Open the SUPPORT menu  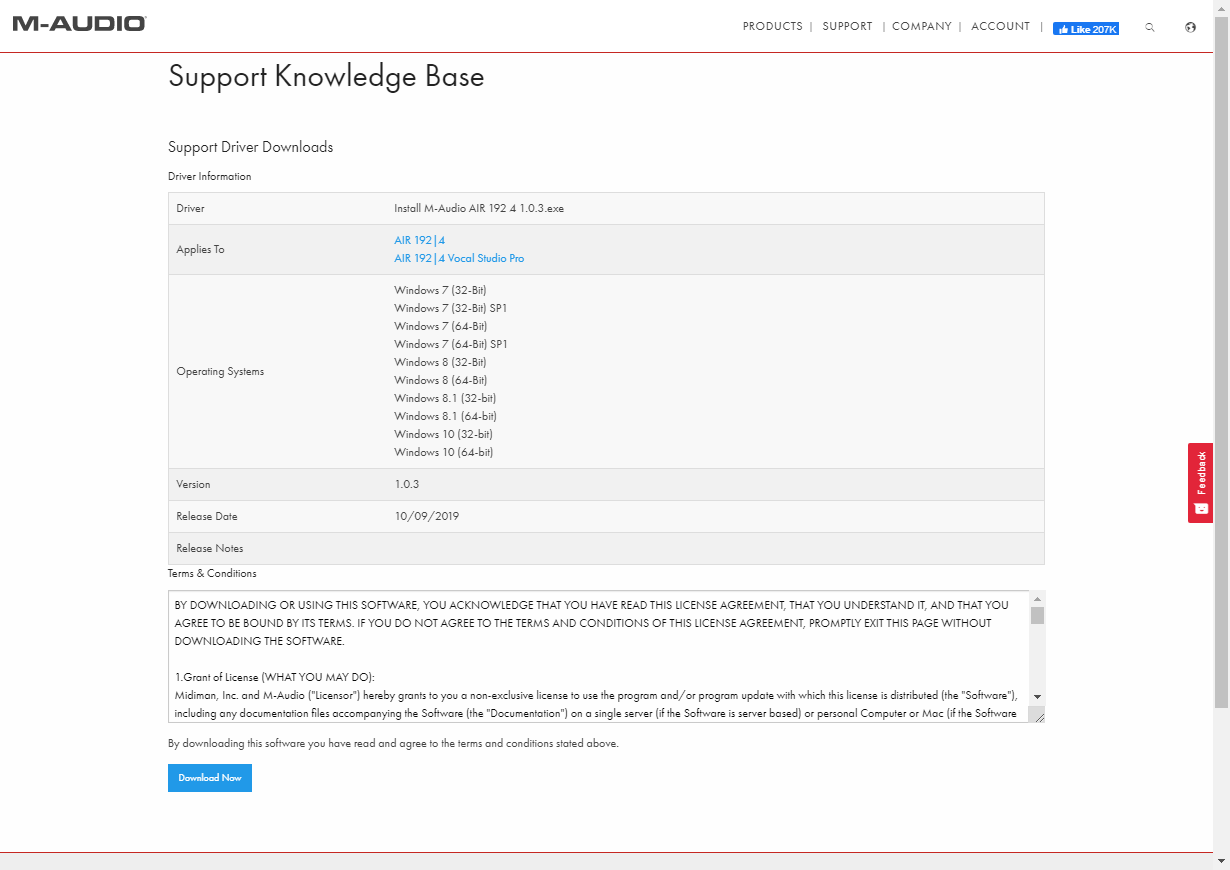click(x=847, y=27)
